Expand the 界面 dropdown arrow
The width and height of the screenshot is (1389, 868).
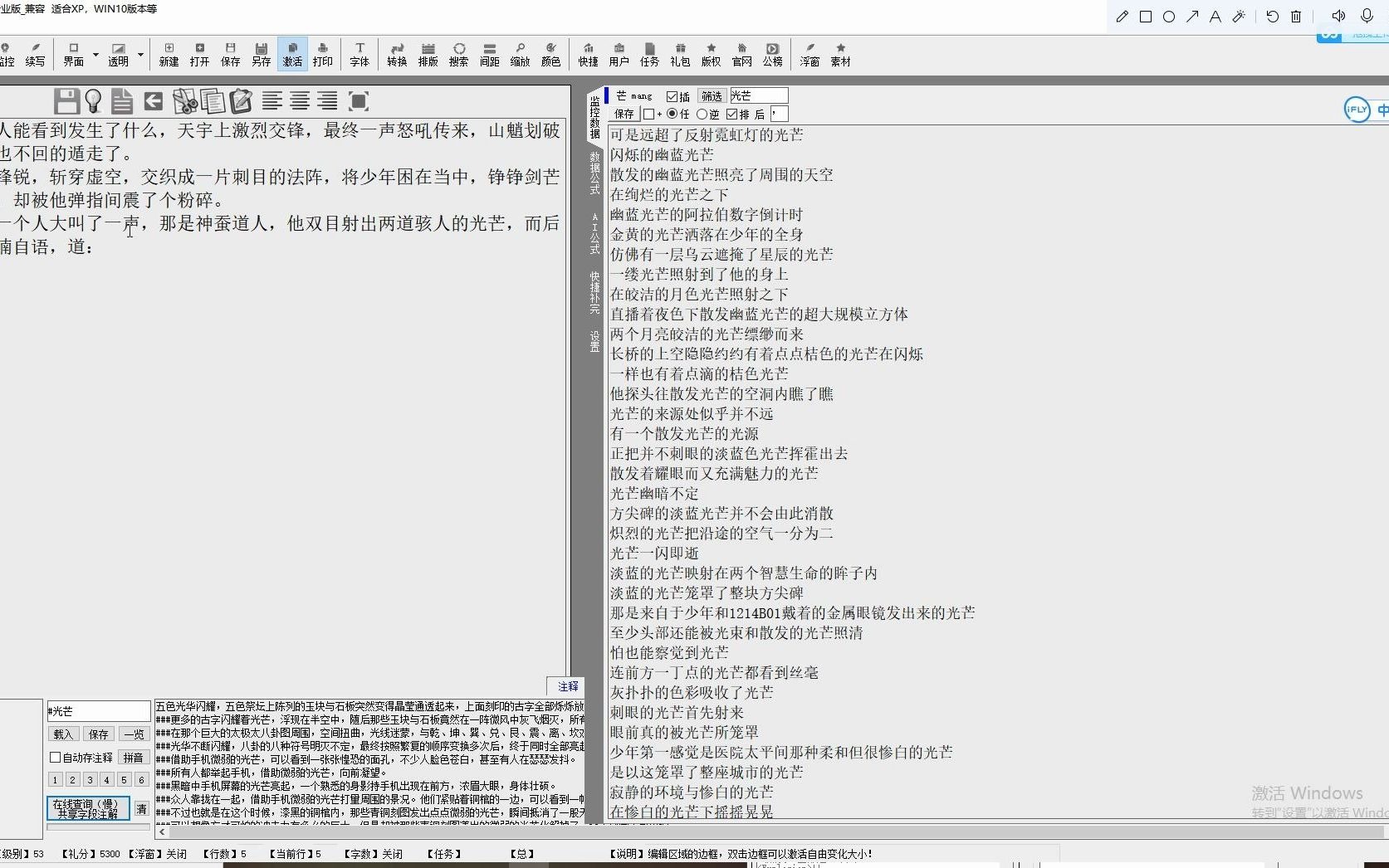(95, 55)
